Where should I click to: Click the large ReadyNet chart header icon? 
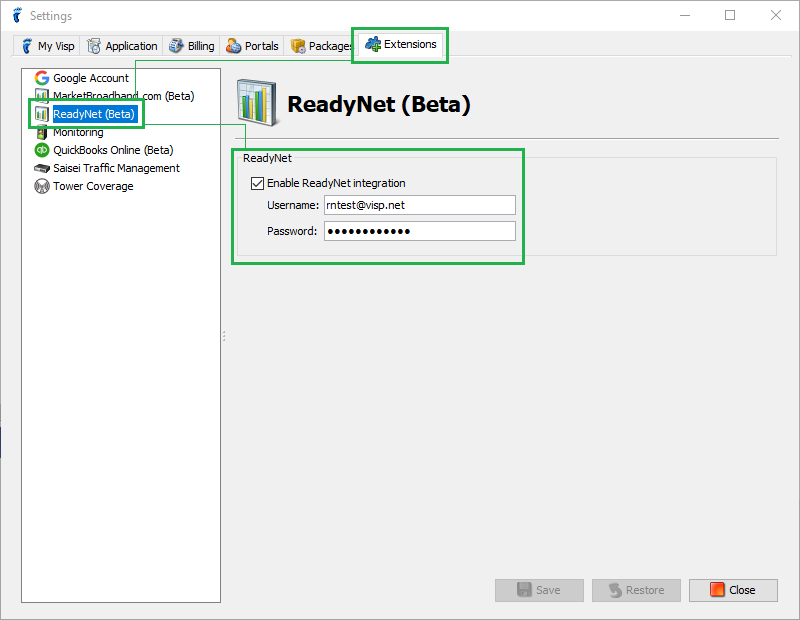click(x=258, y=103)
